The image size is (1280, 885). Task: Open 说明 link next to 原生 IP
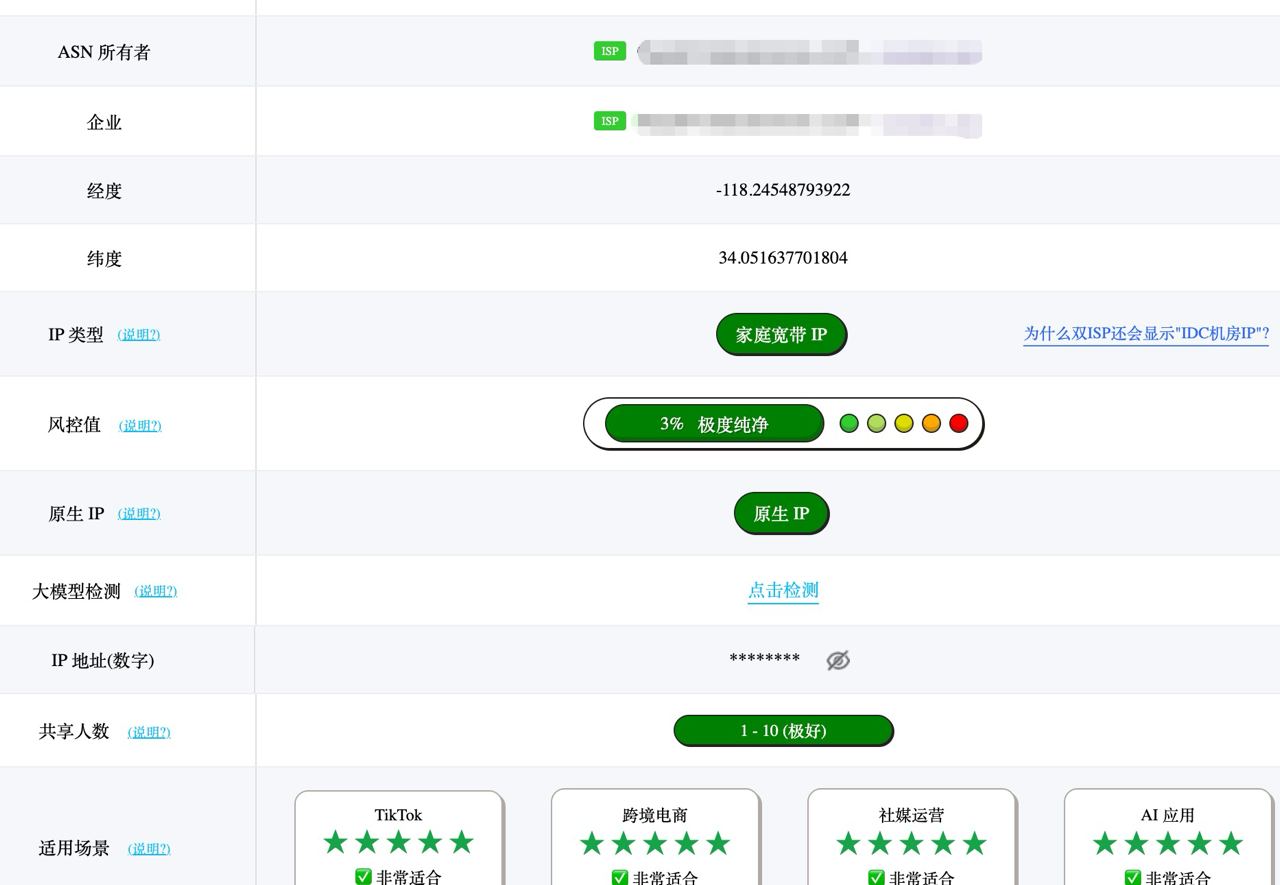coord(139,514)
